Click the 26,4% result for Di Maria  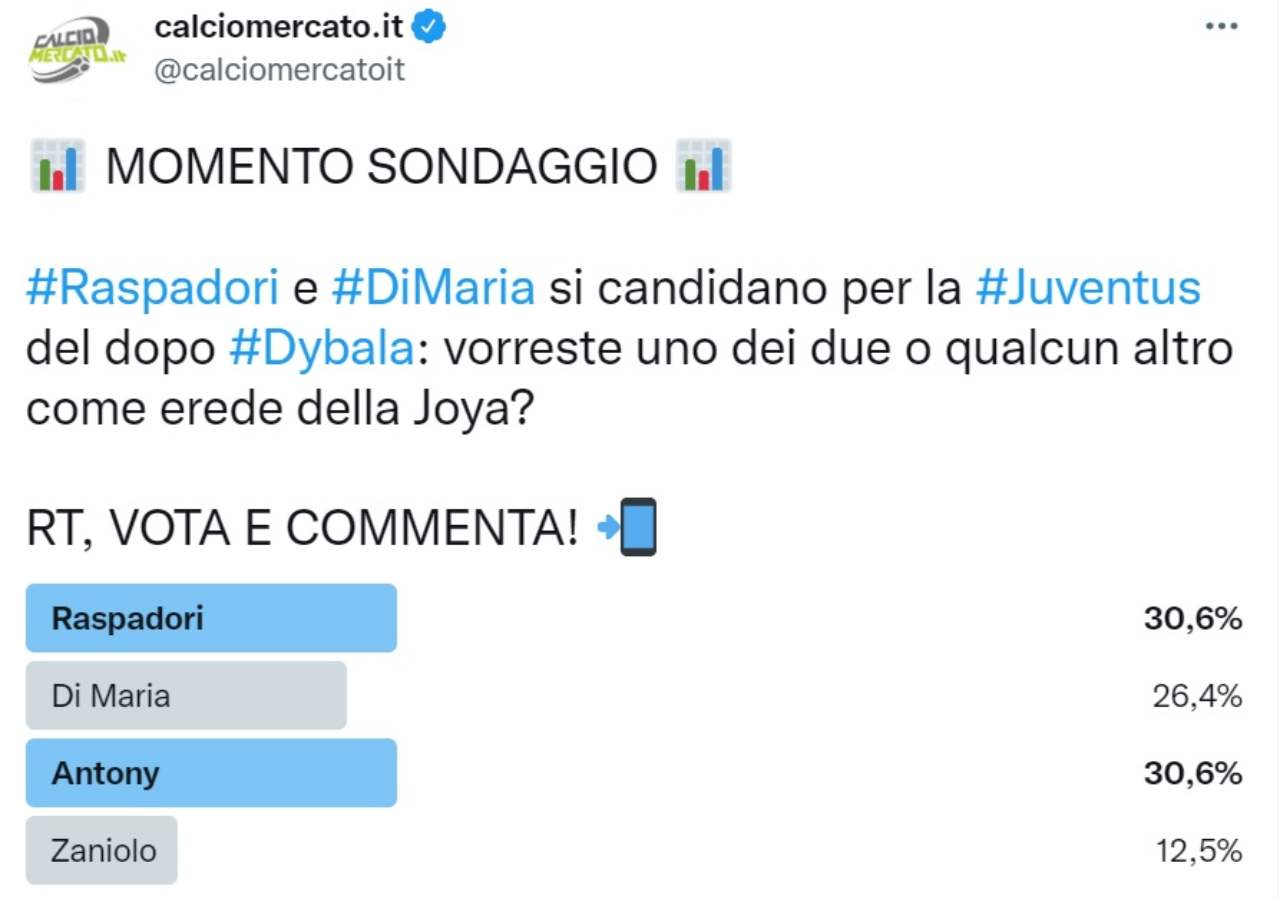1196,695
